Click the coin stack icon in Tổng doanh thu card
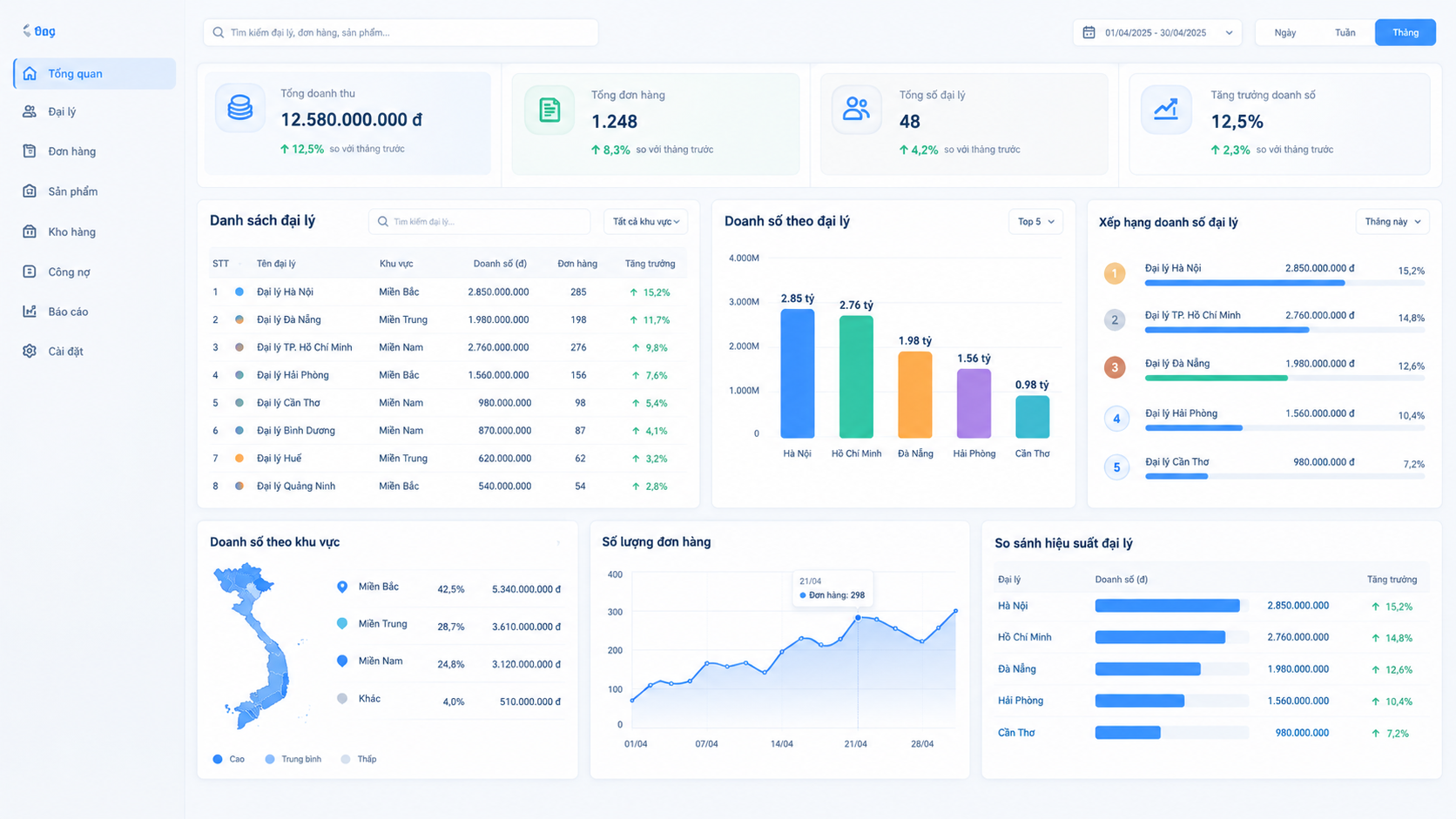The height and width of the screenshot is (819, 1456). point(240,108)
